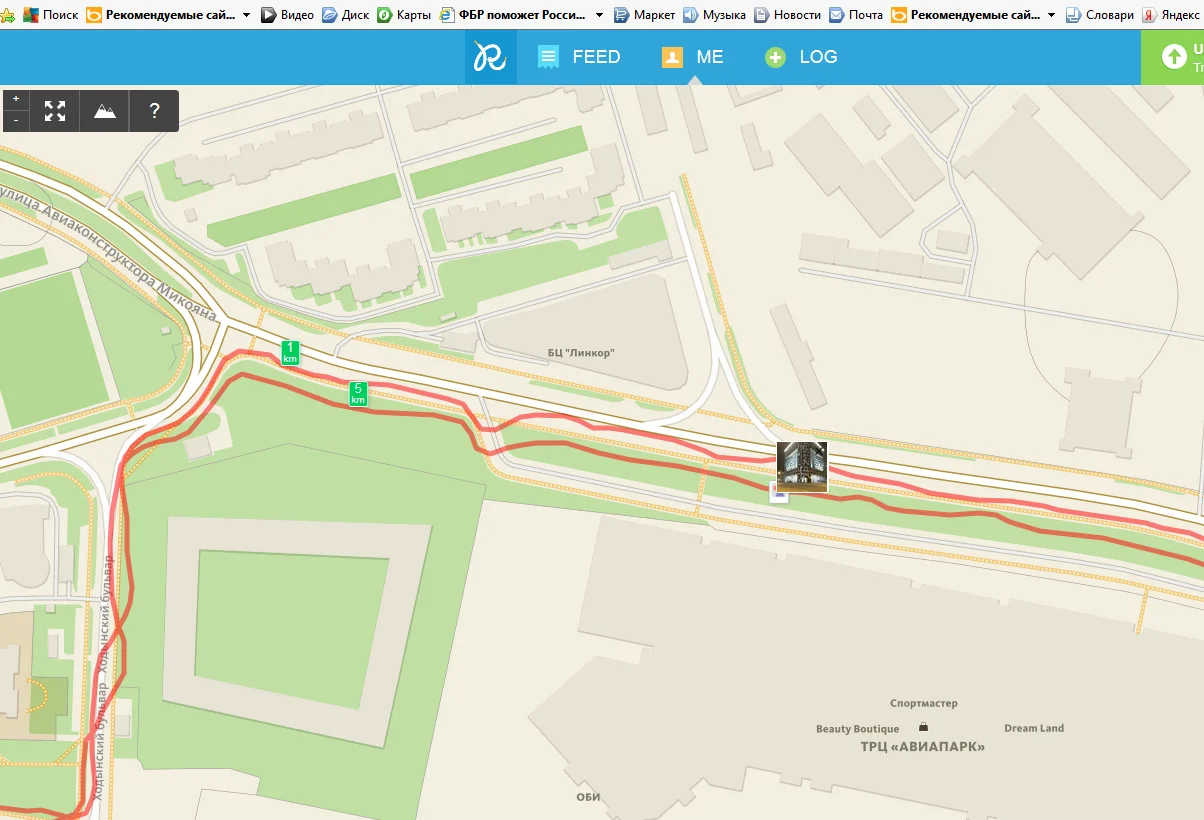Open the Маркет bookmark

click(x=645, y=15)
